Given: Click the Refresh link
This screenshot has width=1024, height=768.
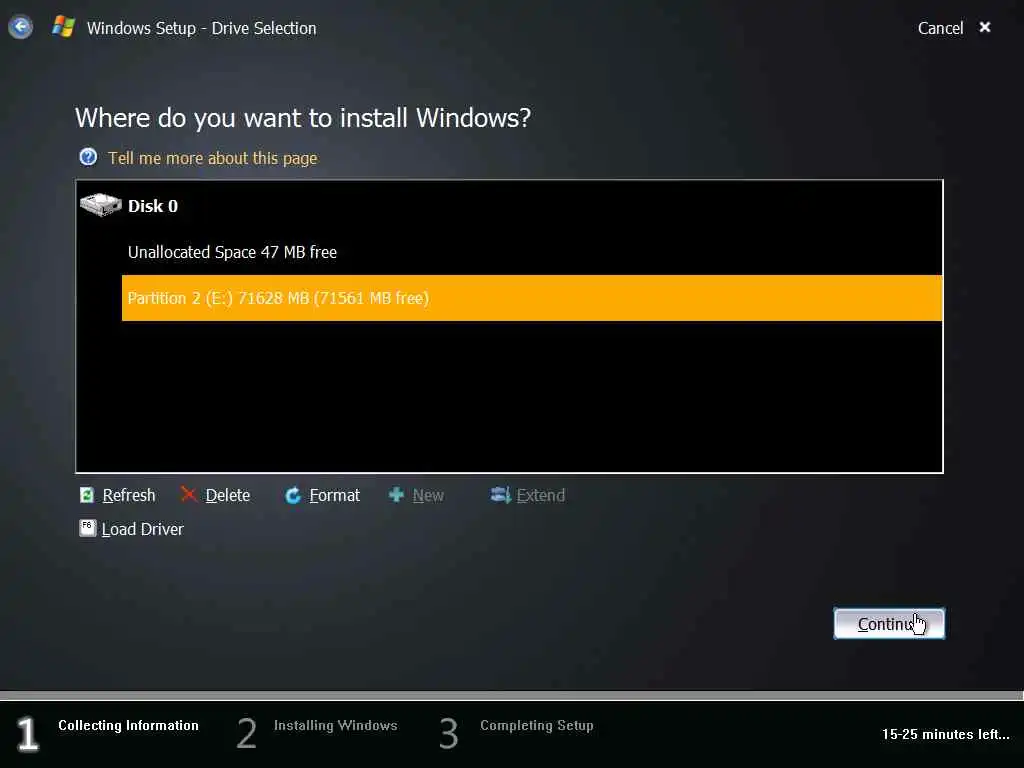Looking at the screenshot, I should (x=129, y=496).
